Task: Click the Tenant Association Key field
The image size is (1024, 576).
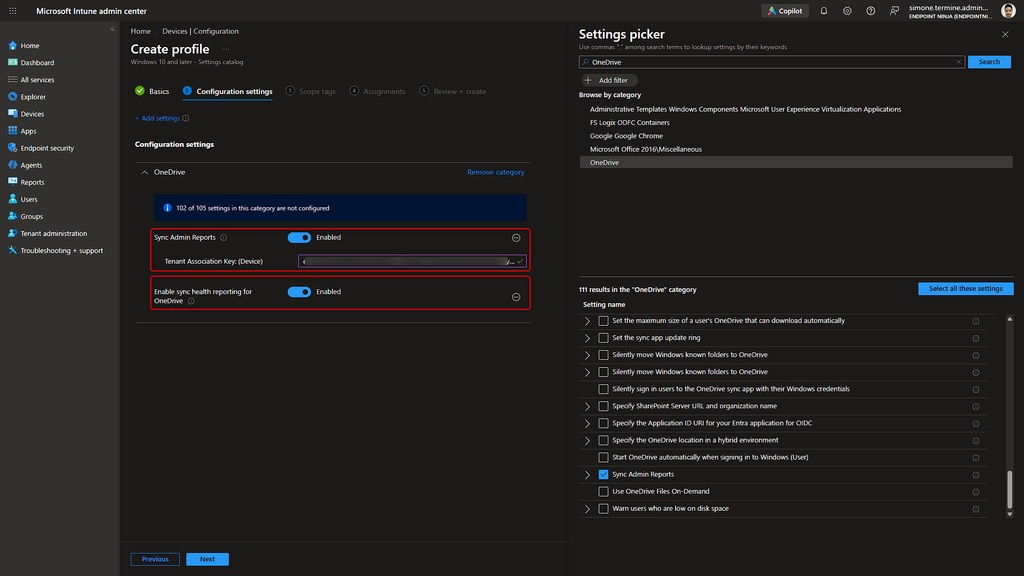Action: tap(412, 261)
